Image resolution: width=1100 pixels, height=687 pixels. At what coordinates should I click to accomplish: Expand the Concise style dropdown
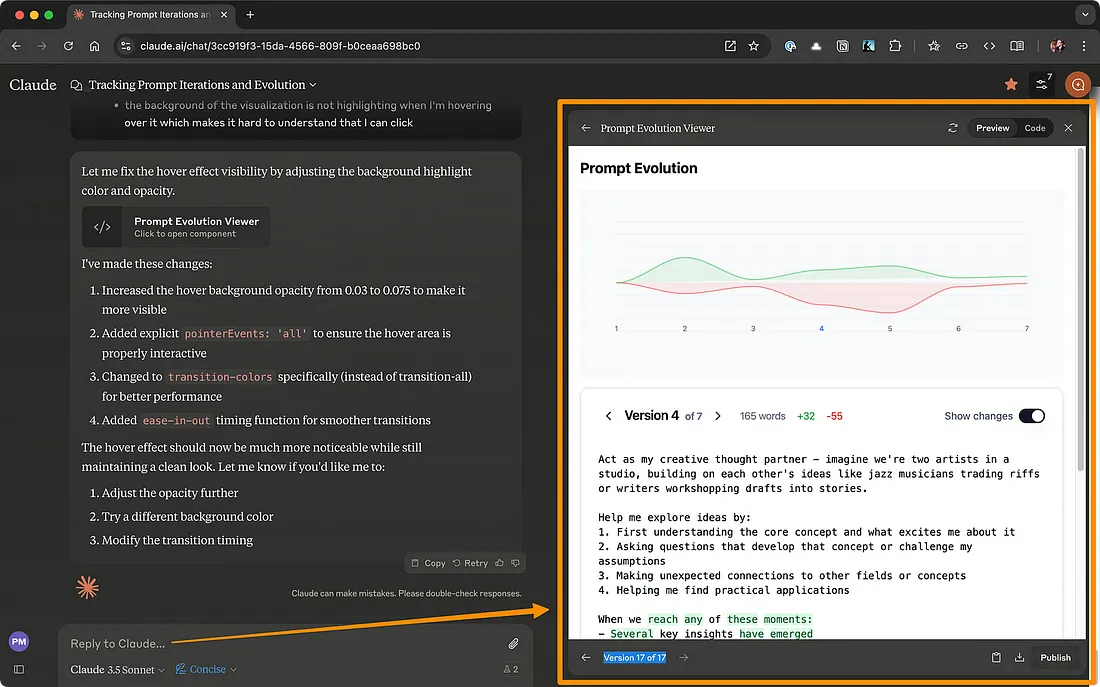pyautogui.click(x=207, y=669)
